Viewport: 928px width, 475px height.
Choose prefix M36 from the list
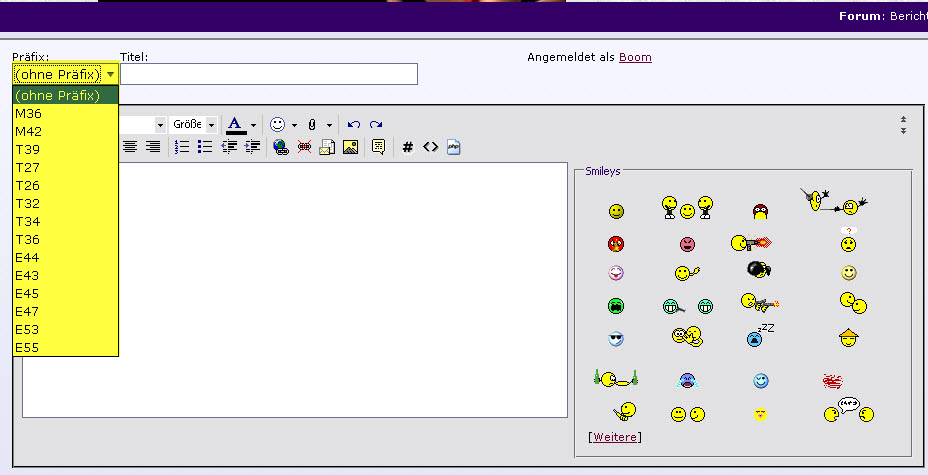click(66, 114)
